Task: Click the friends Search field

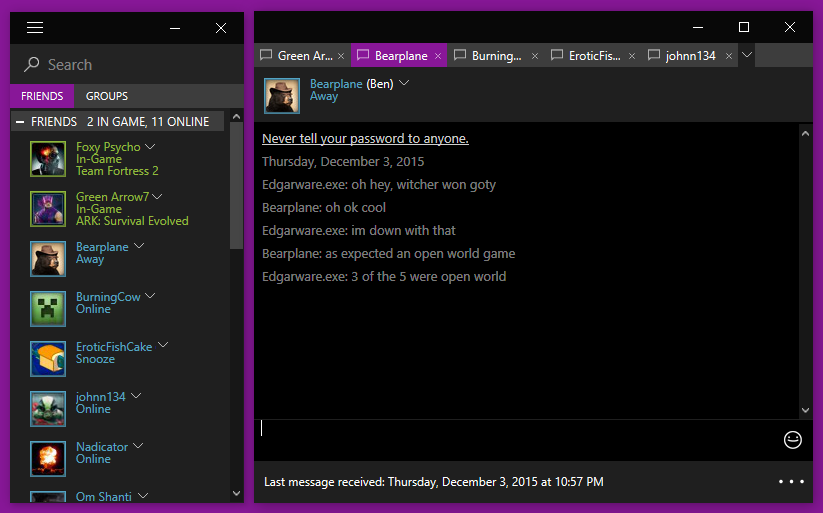Action: coord(130,65)
